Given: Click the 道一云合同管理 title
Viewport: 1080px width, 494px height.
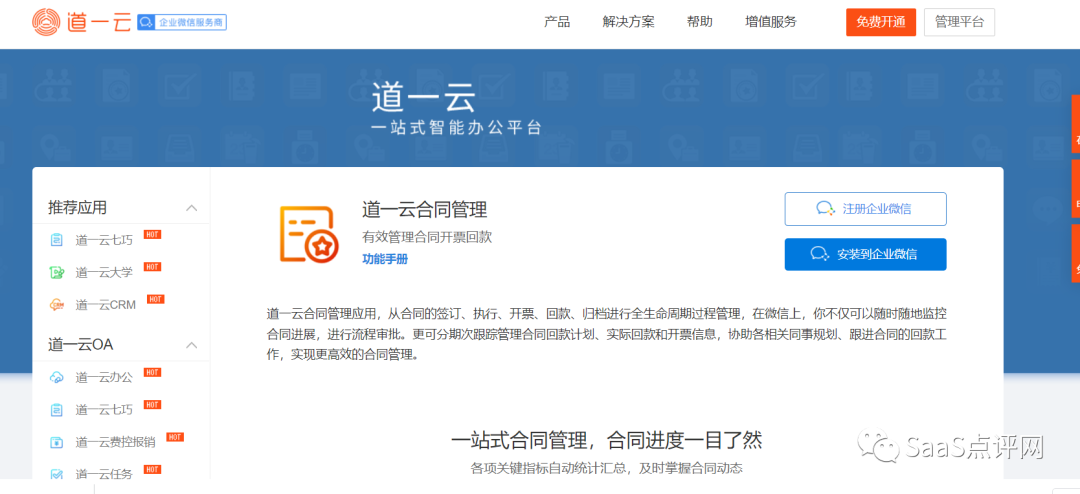Looking at the screenshot, I should click(425, 209).
